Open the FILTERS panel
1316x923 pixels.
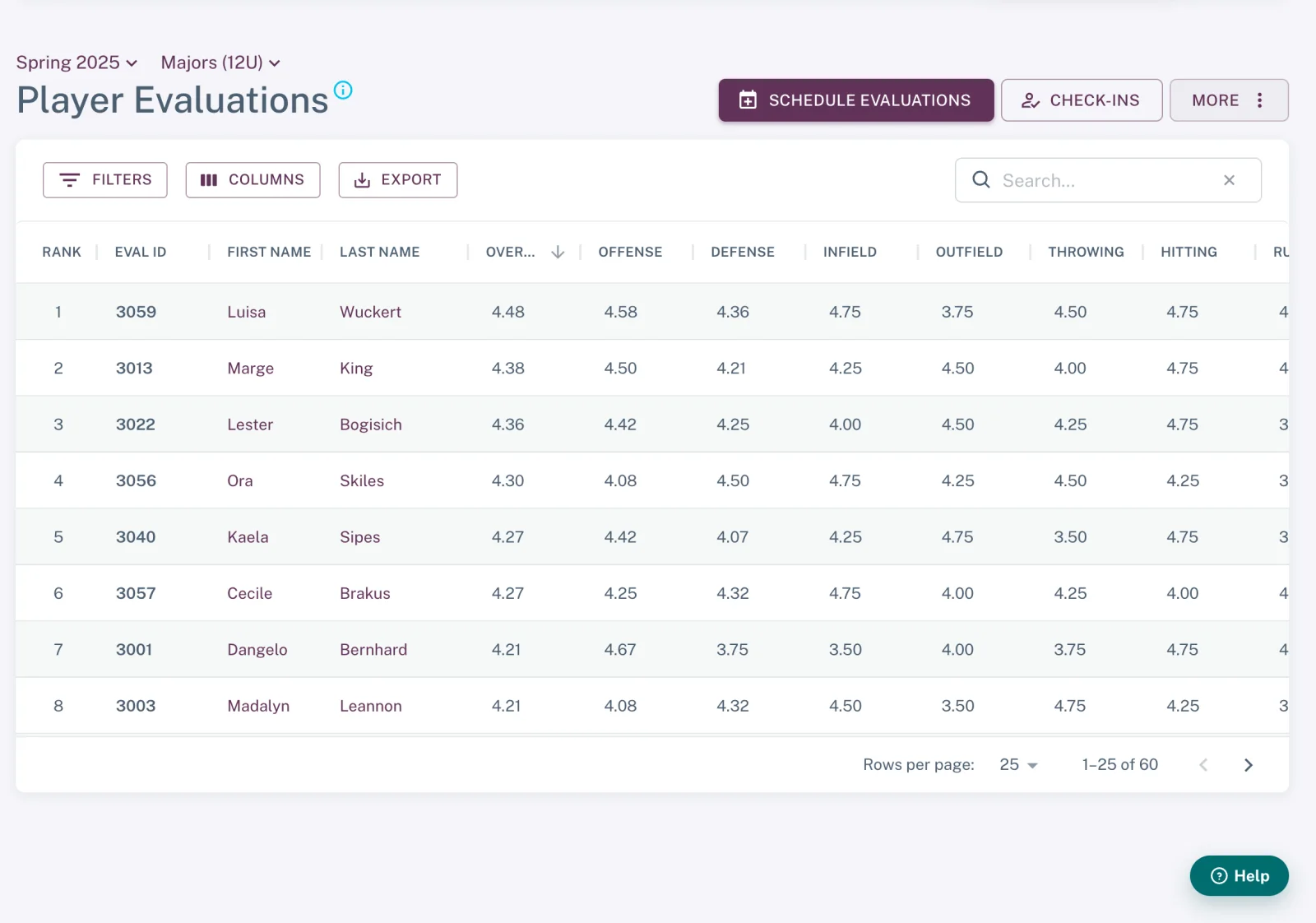pos(105,180)
